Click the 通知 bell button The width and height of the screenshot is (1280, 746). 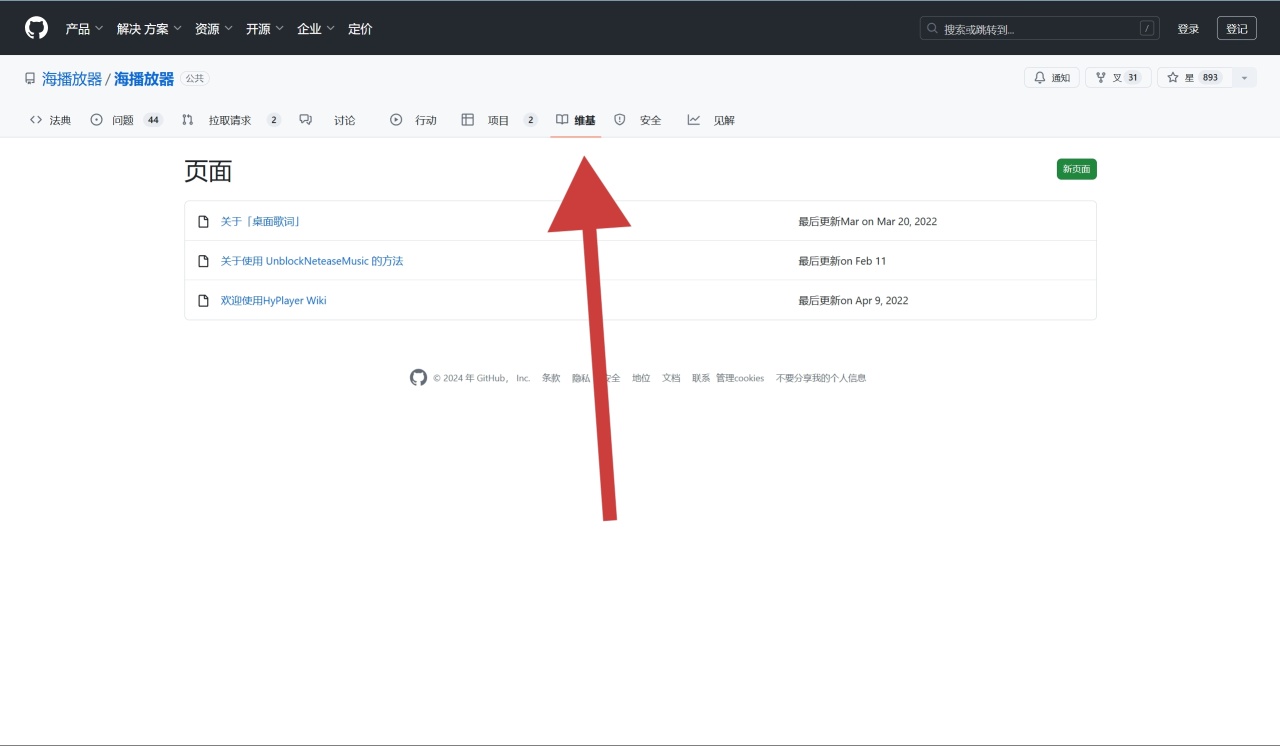coord(1052,77)
